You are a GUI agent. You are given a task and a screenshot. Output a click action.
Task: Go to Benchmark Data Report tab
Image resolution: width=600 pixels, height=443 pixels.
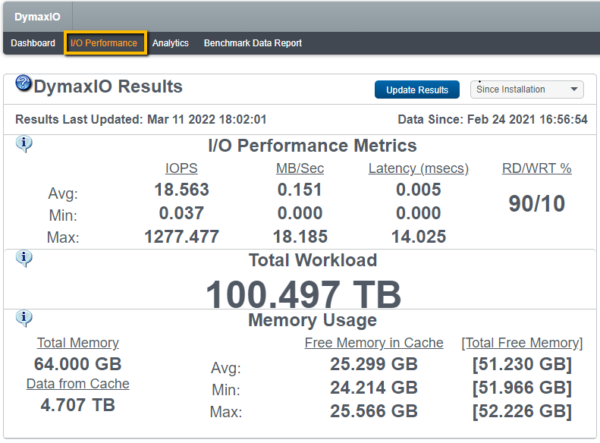click(x=252, y=43)
